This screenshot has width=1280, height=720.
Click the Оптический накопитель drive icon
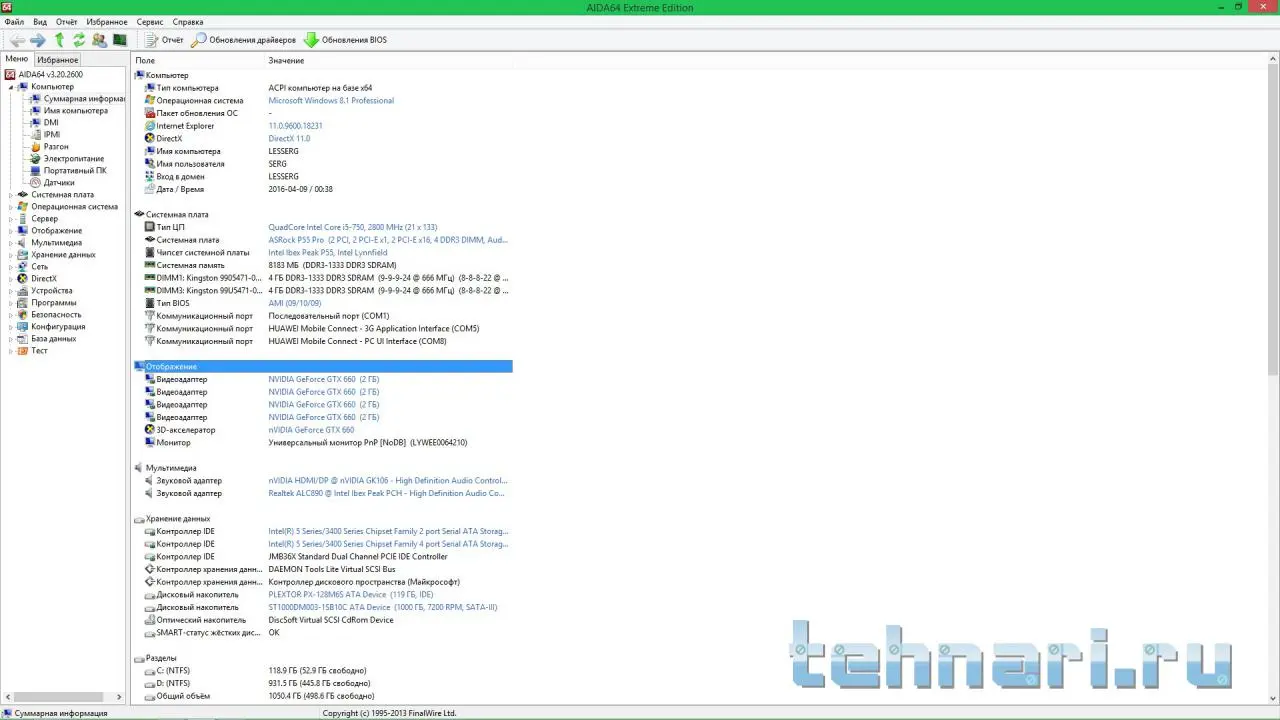point(149,620)
